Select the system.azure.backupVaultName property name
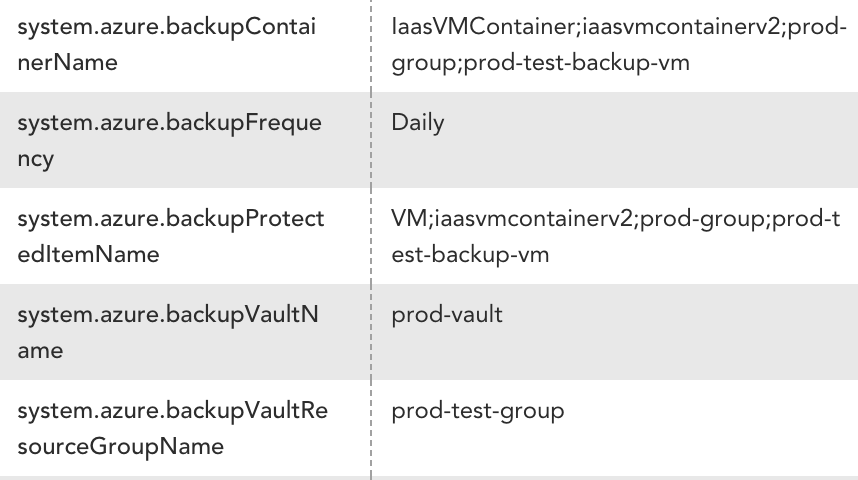This screenshot has width=858, height=480. (168, 332)
